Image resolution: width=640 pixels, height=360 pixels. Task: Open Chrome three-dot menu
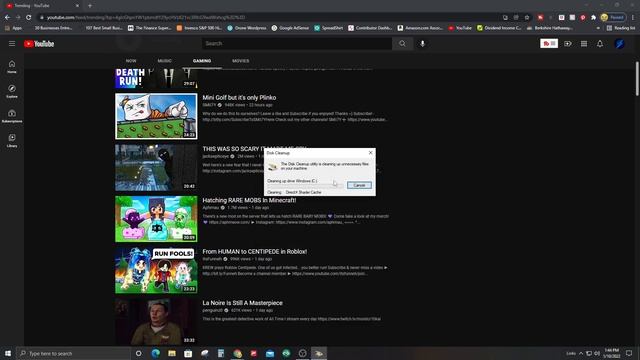633,18
